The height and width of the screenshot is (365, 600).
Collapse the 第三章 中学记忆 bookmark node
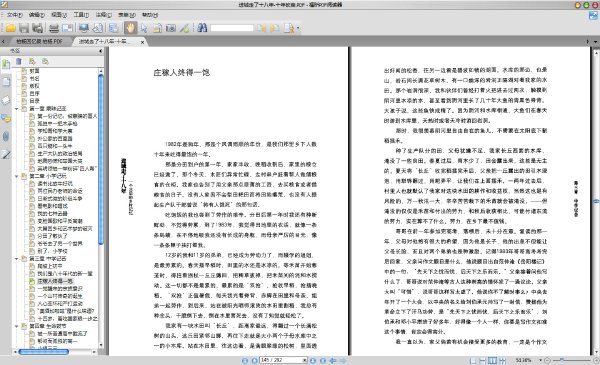17,259
